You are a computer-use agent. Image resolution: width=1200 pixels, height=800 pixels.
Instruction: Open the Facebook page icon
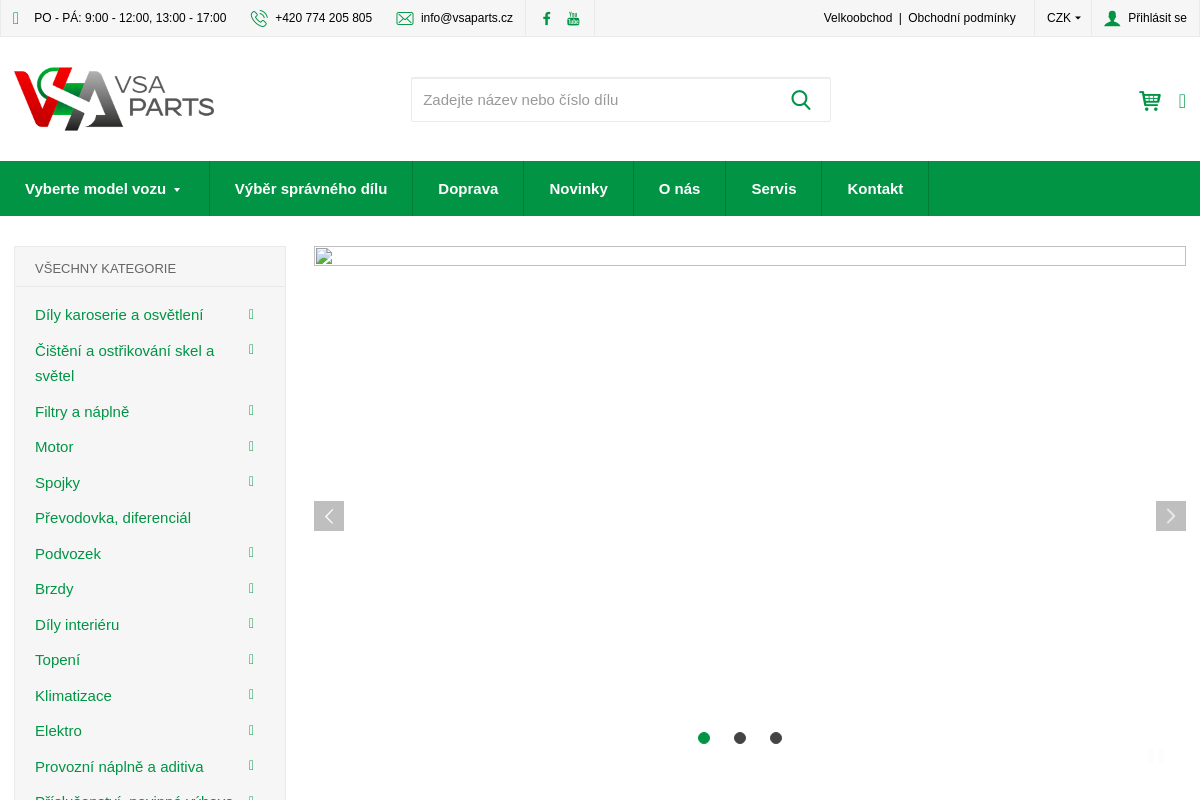coord(546,18)
